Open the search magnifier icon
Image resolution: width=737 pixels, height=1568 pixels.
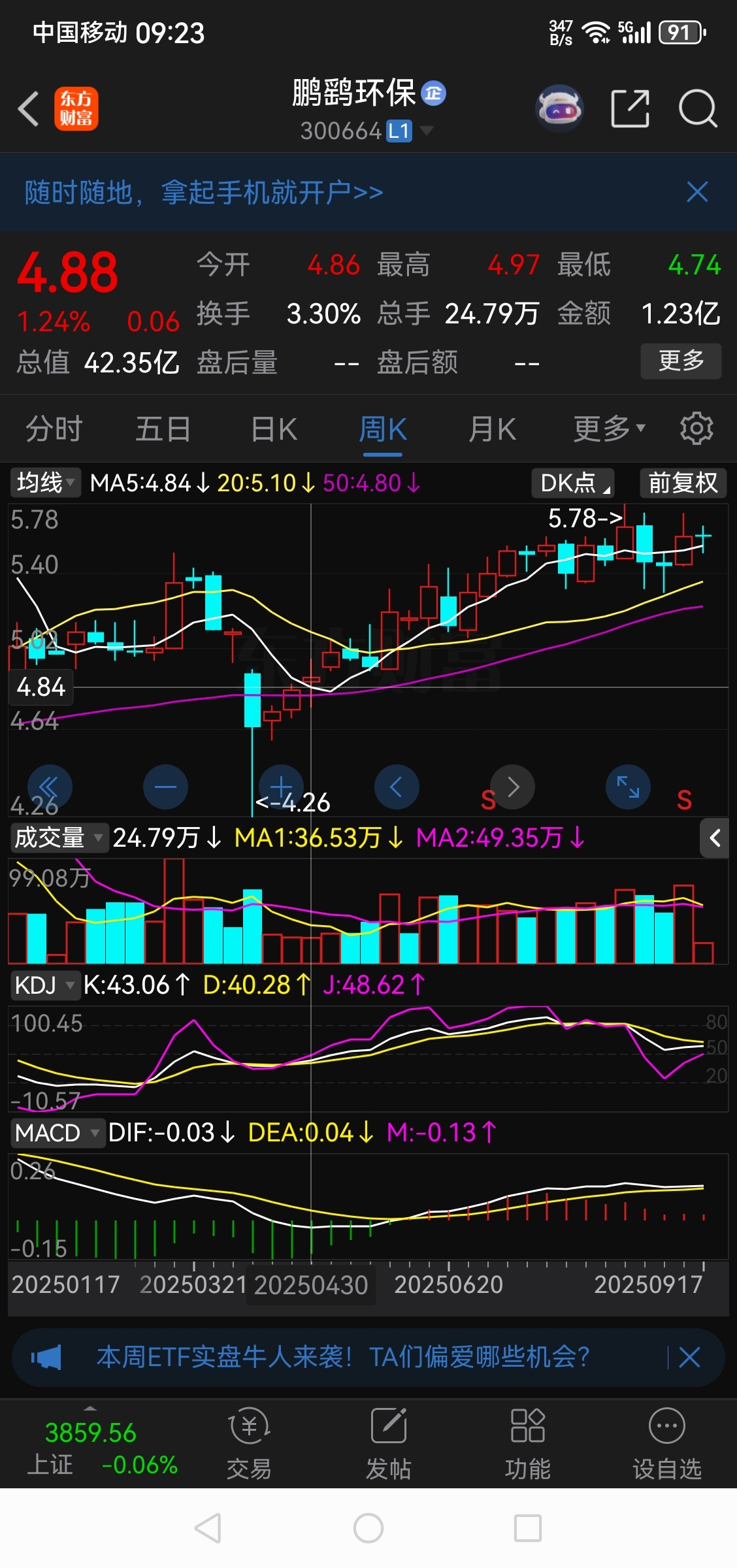click(x=698, y=108)
